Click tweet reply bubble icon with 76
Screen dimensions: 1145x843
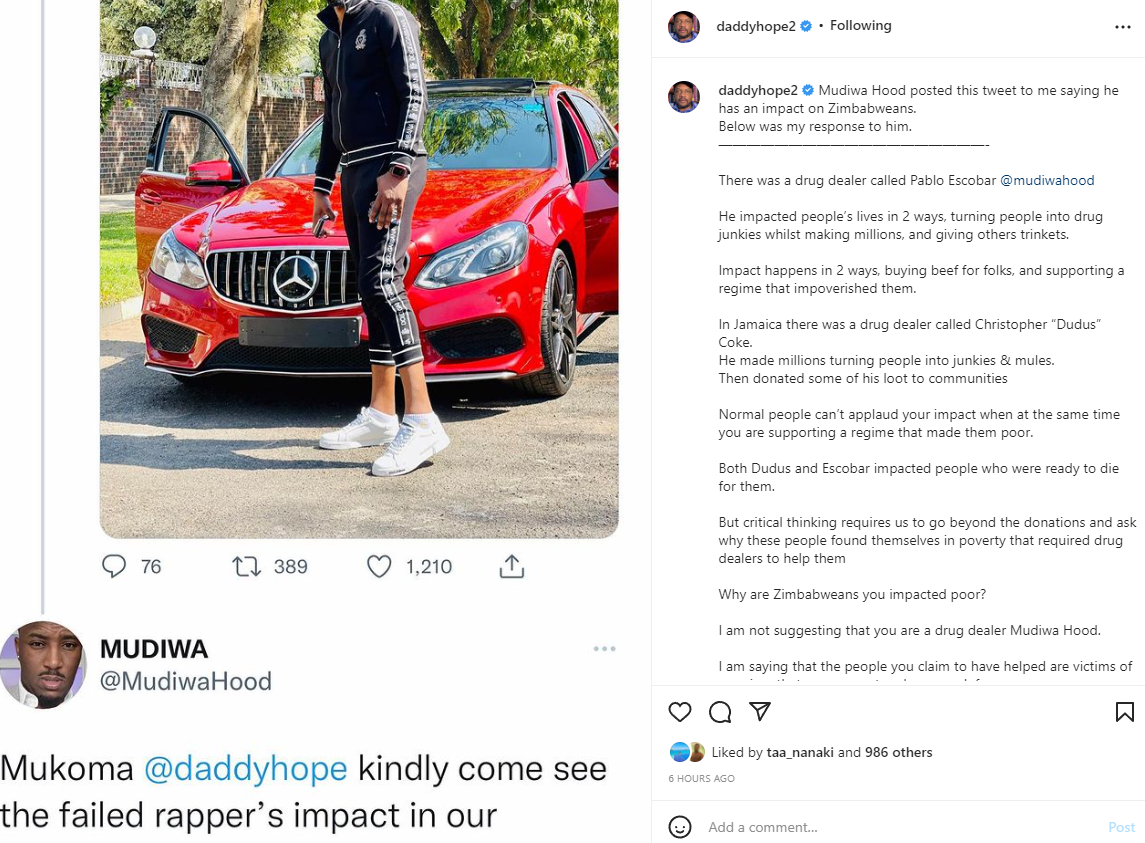pyautogui.click(x=114, y=566)
